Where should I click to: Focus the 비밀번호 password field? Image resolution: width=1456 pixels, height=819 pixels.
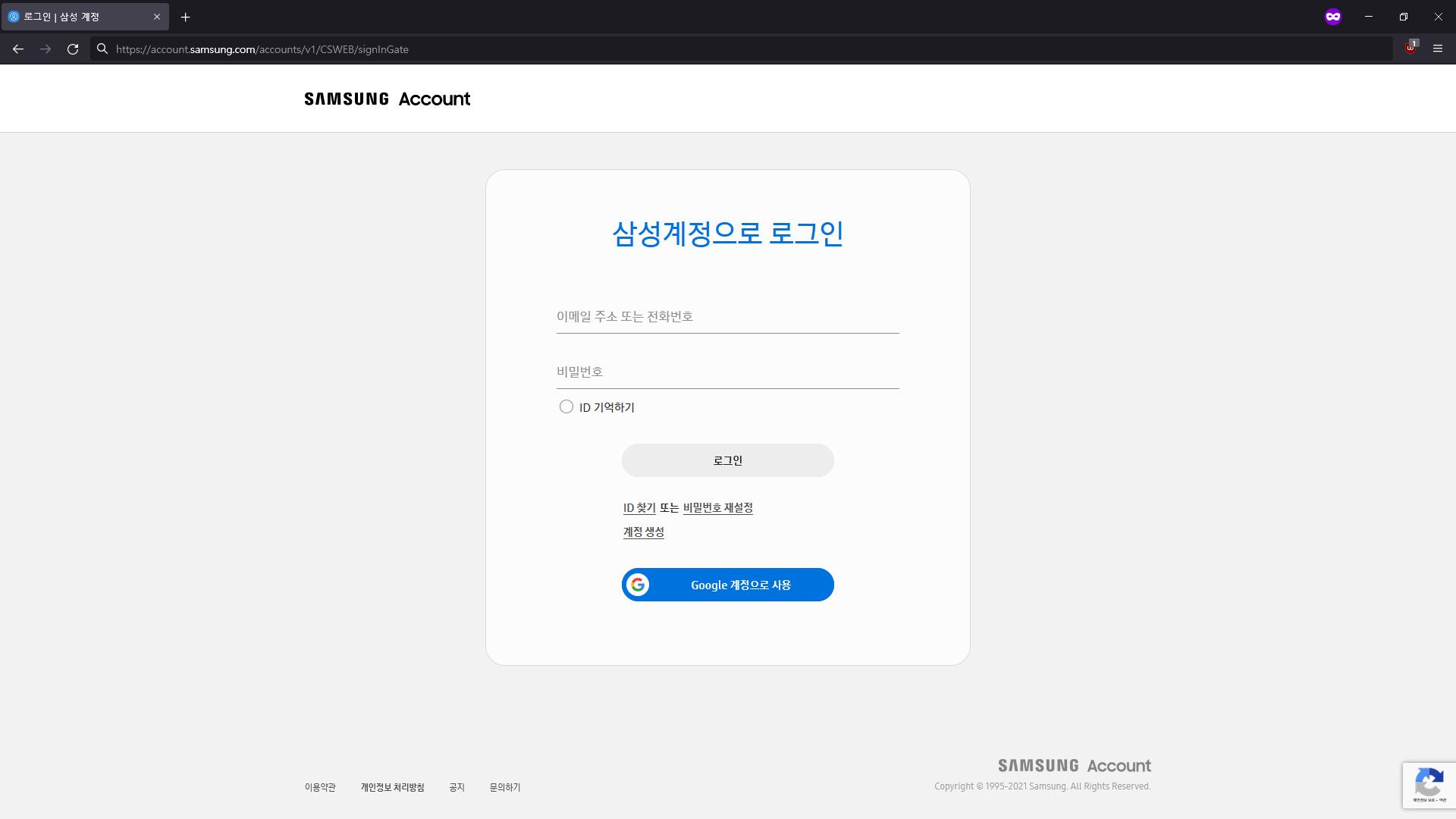click(x=727, y=372)
